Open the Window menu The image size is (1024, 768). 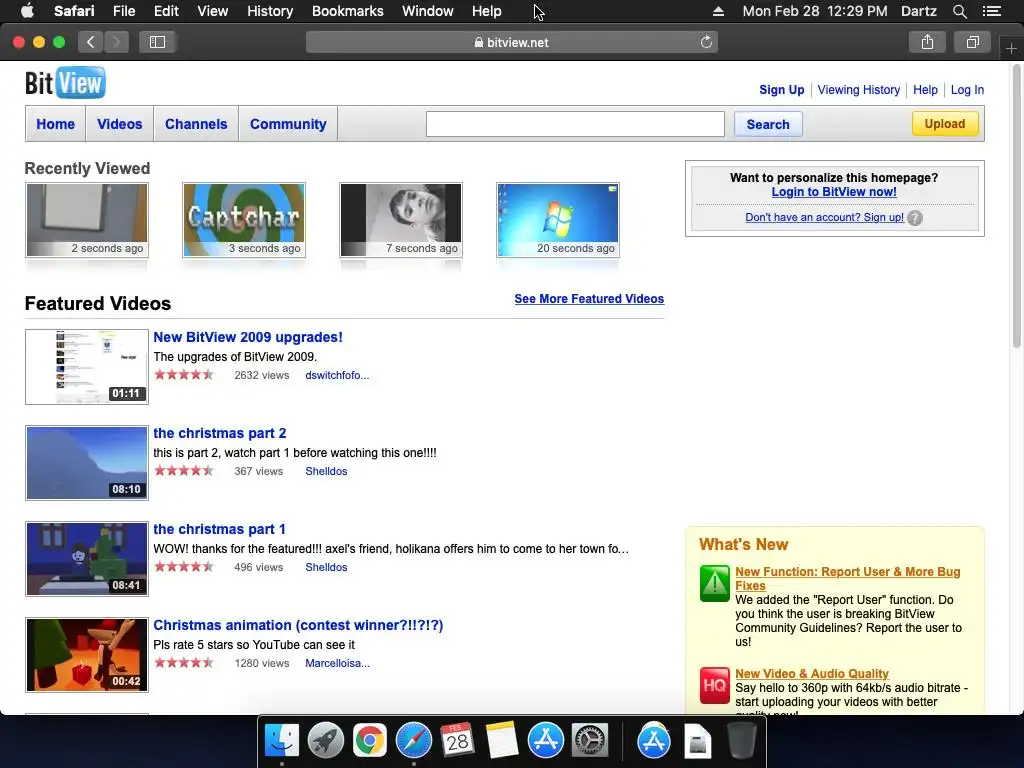click(x=427, y=11)
